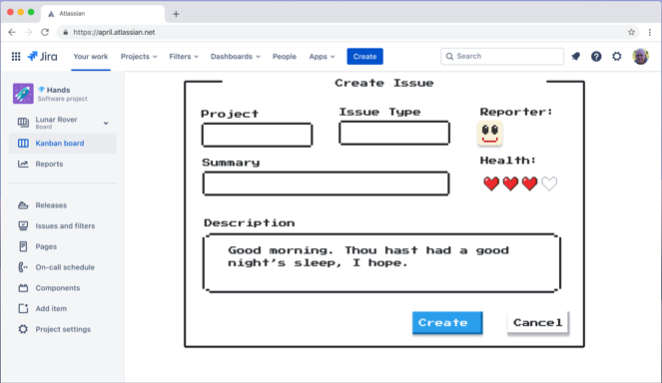Image resolution: width=662 pixels, height=383 pixels.
Task: Open the browser three-dot menu
Action: (x=650, y=32)
